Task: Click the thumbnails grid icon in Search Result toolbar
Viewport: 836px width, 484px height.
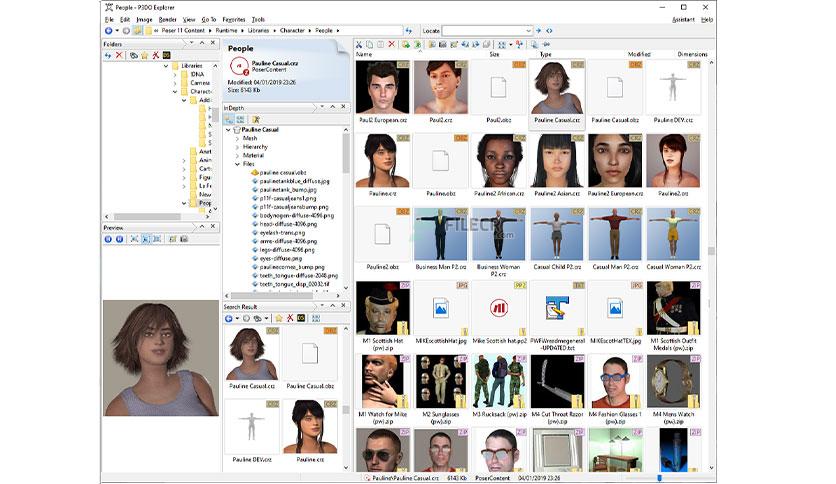Action: pyautogui.click(x=316, y=318)
